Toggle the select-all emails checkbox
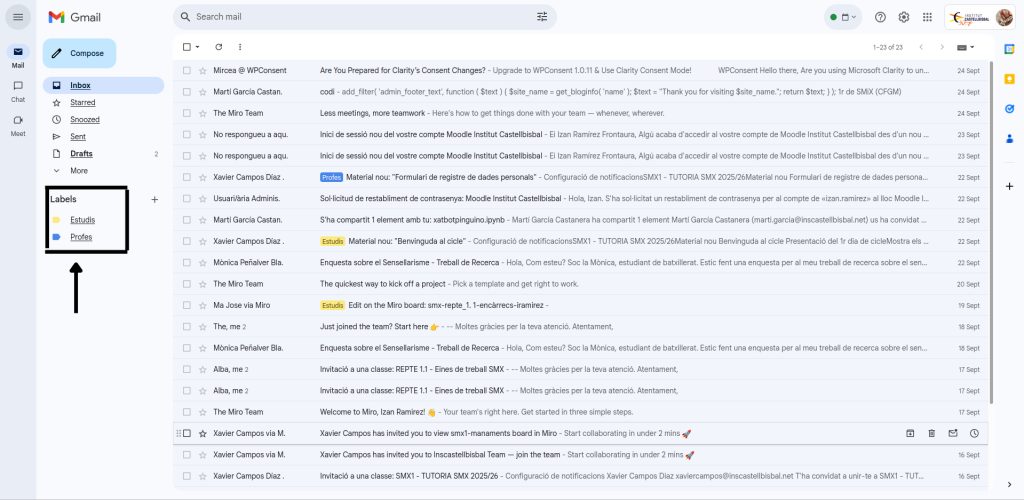 click(186, 47)
